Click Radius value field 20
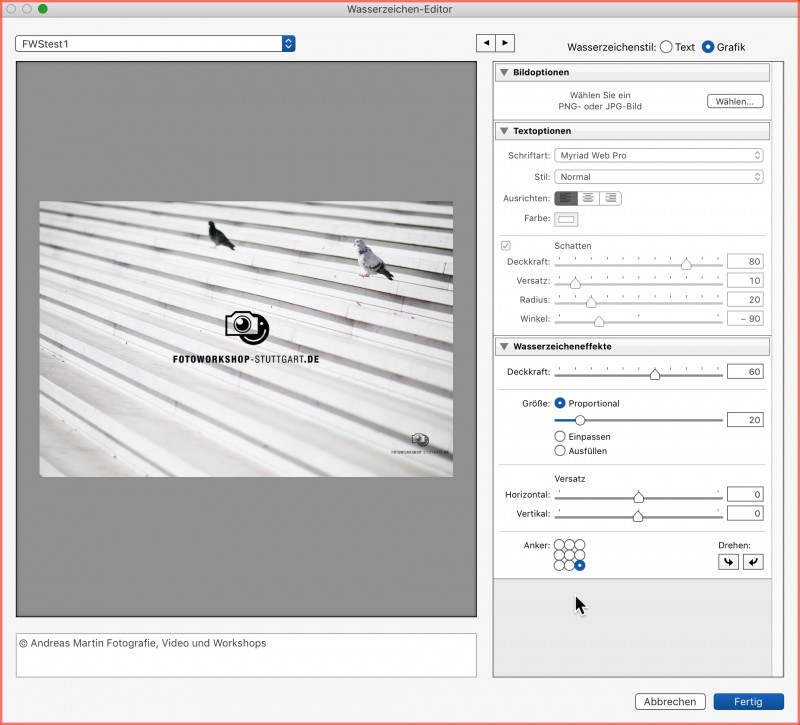This screenshot has width=800, height=725. (745, 299)
